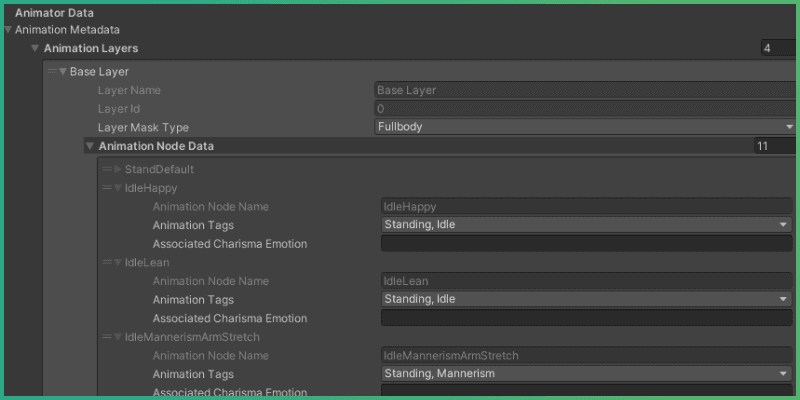800x400 pixels.
Task: Collapse the IdleLean node entry
Action: (x=117, y=263)
